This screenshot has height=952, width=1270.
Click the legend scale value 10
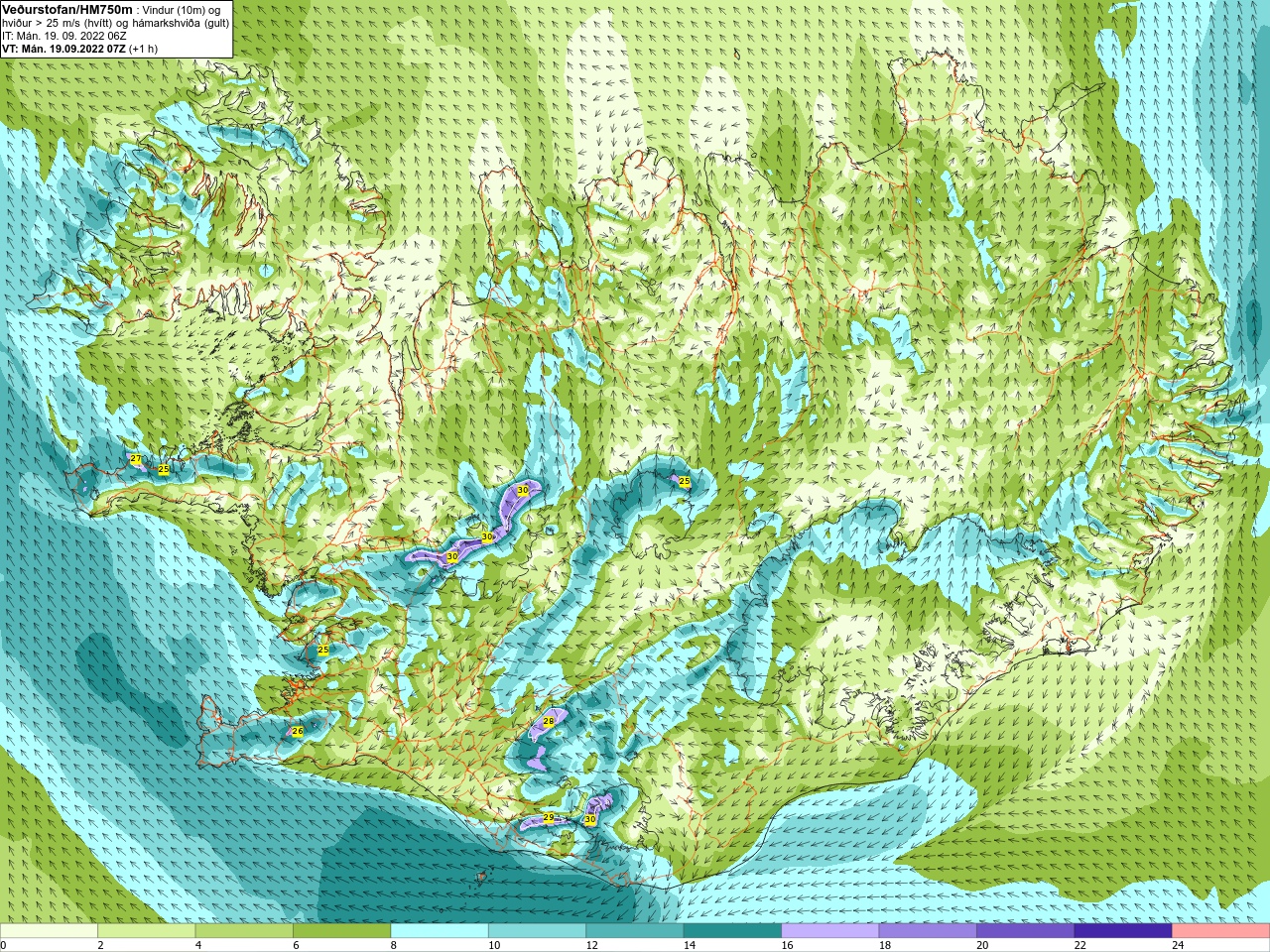[494, 945]
